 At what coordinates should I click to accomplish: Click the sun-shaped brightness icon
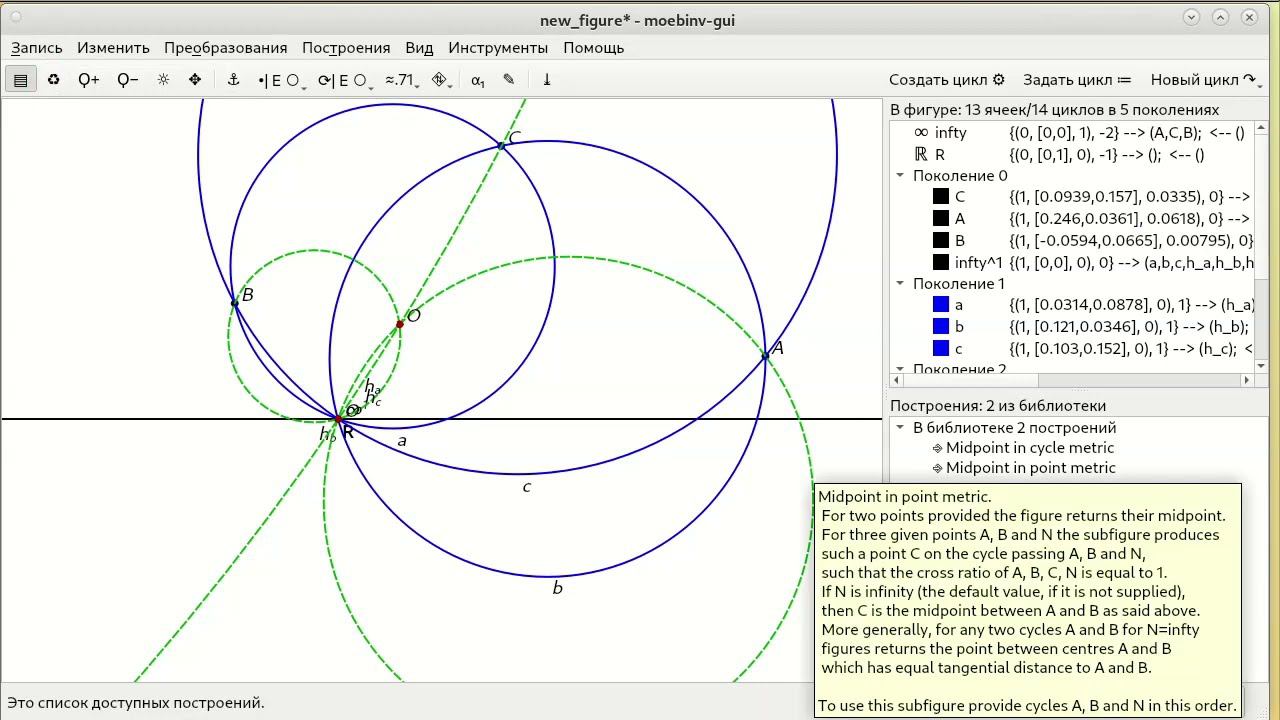click(x=163, y=80)
